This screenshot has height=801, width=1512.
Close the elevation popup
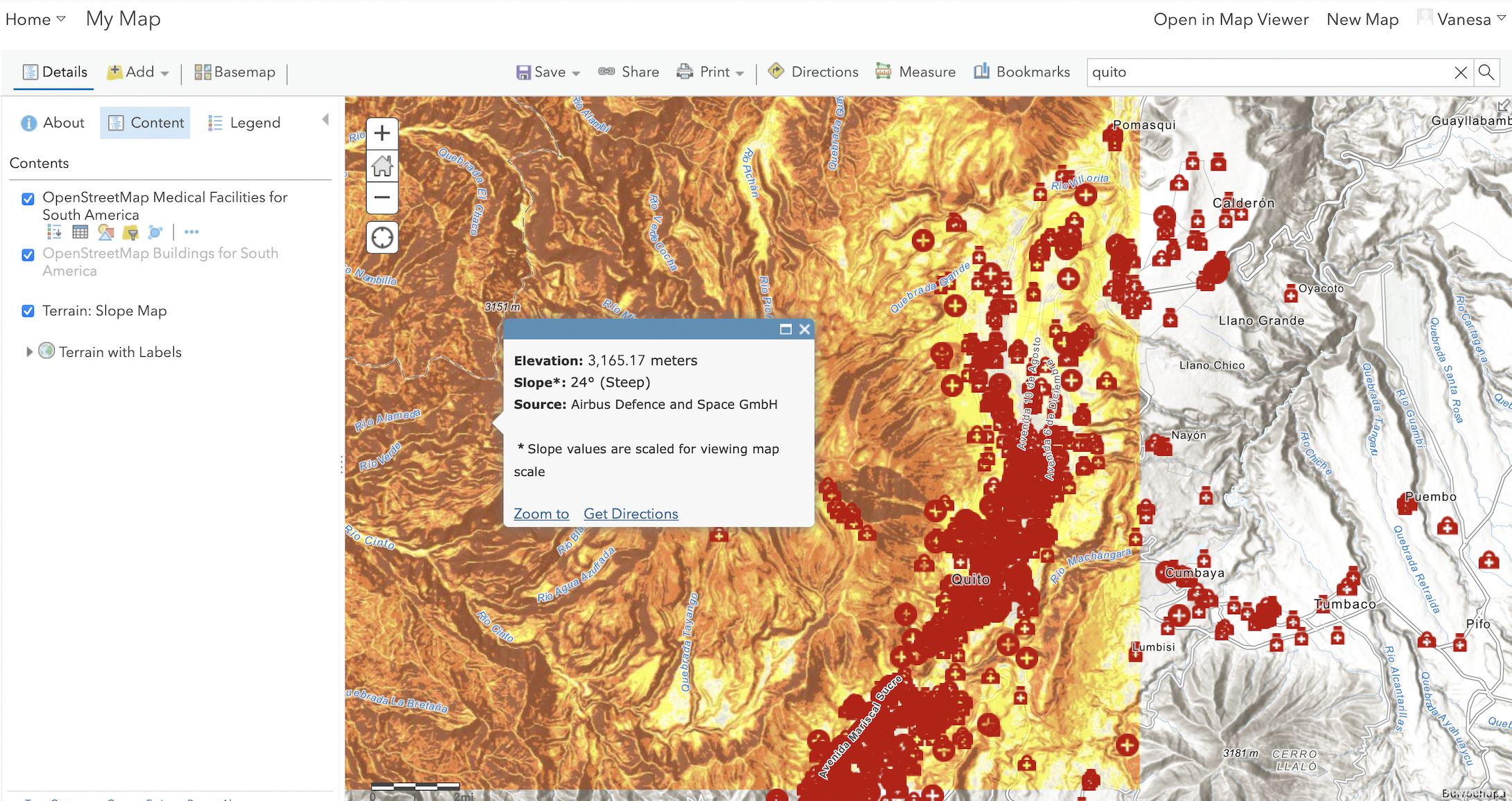(805, 329)
